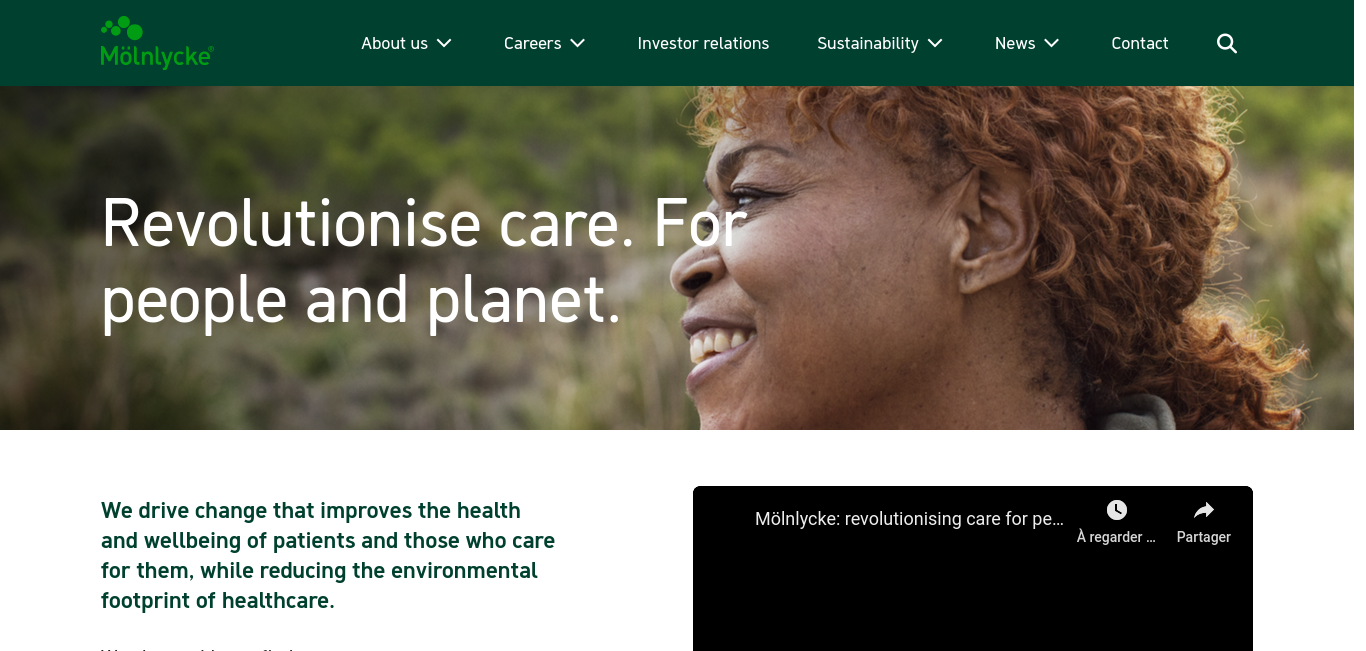Open the Contact link

point(1140,43)
